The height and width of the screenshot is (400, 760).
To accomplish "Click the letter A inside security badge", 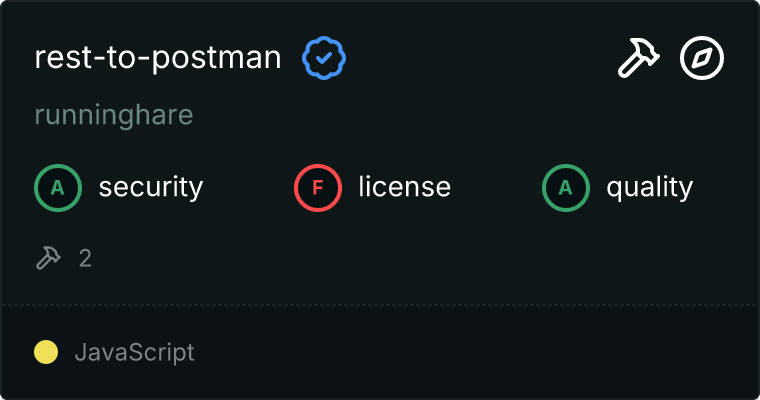I will point(57,187).
